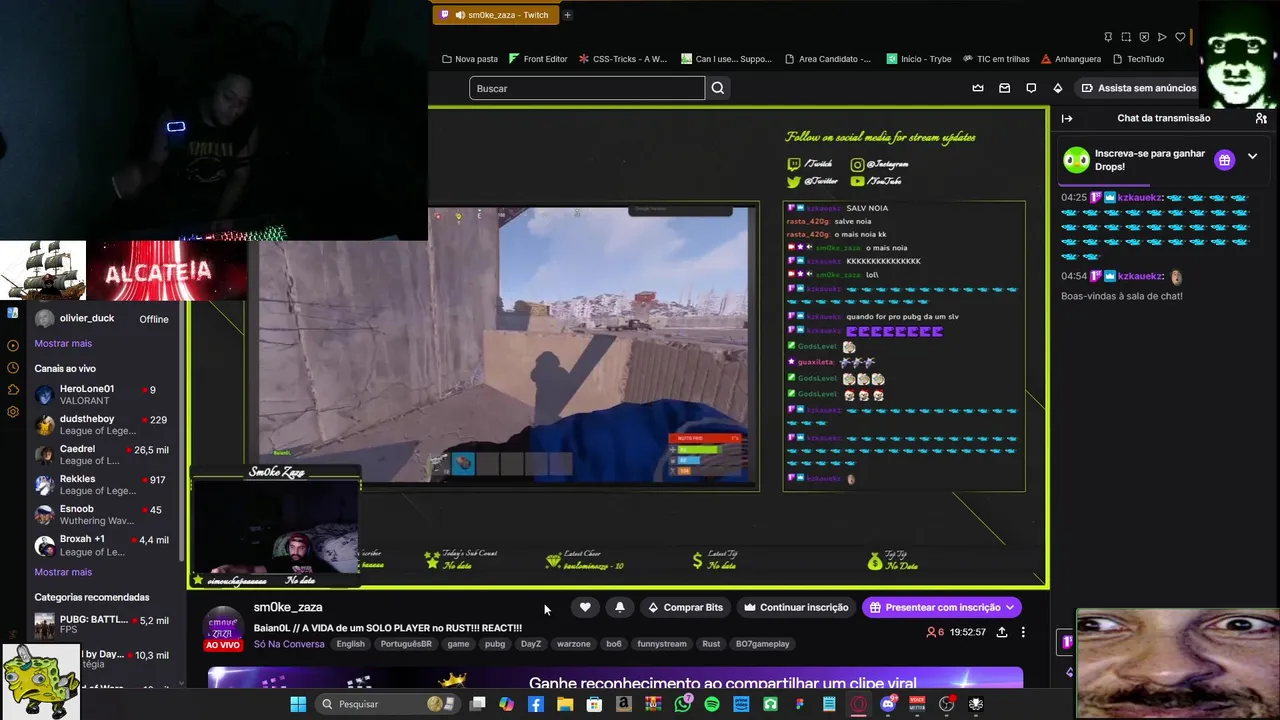Image resolution: width=1280 pixels, height=720 pixels.
Task: Open Anhanguera bookmark
Action: pyautogui.click(x=1071, y=59)
